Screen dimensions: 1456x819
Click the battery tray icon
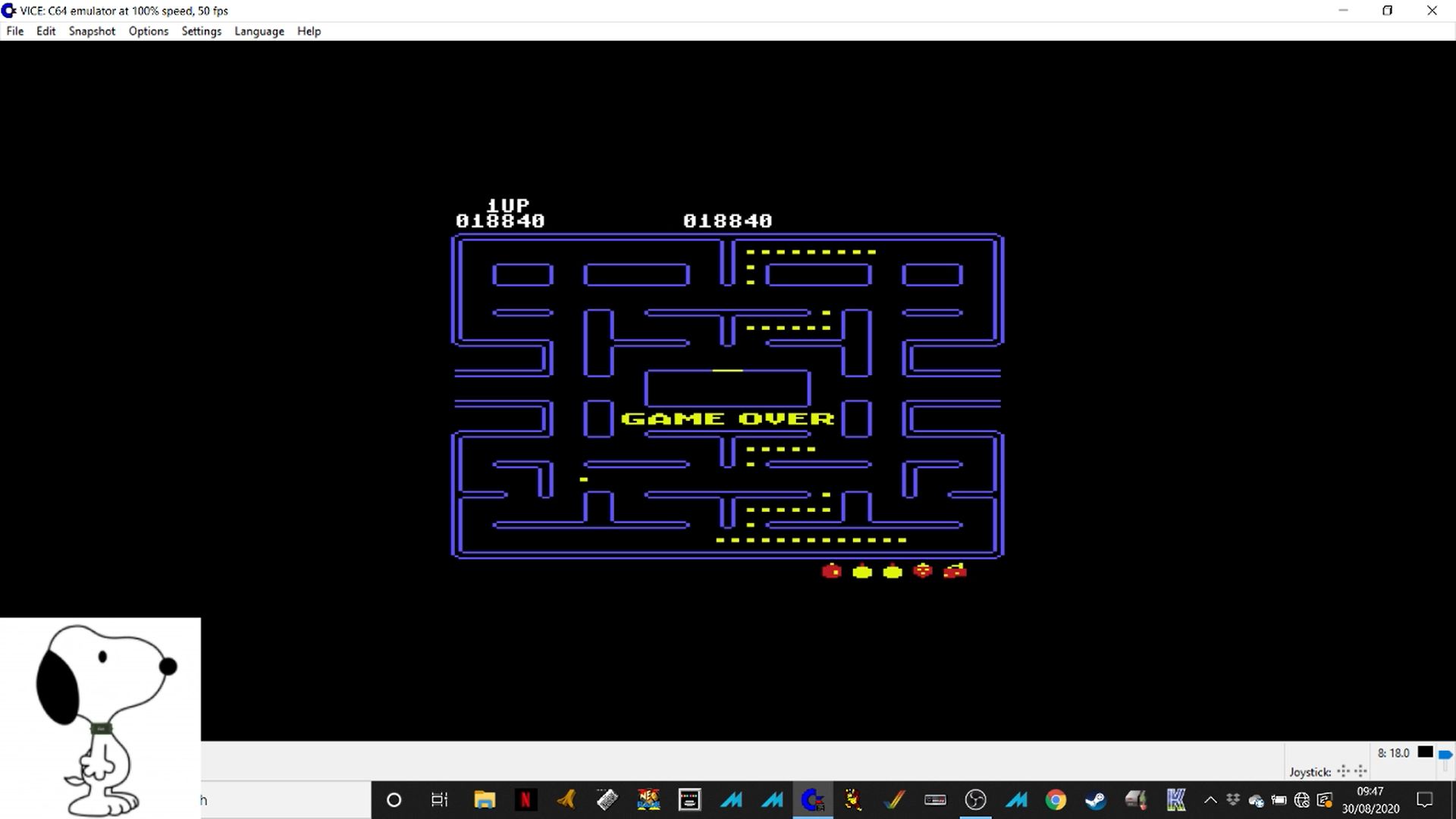1279,800
